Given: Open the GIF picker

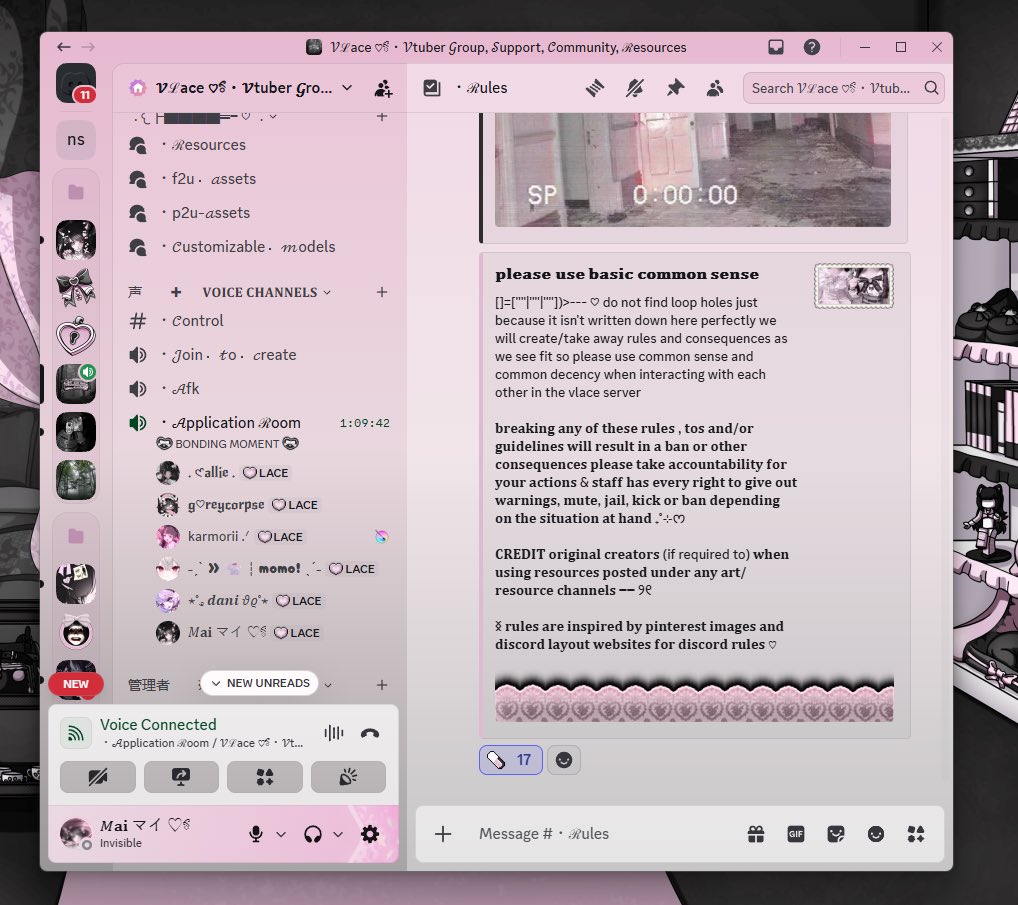Looking at the screenshot, I should (x=796, y=834).
